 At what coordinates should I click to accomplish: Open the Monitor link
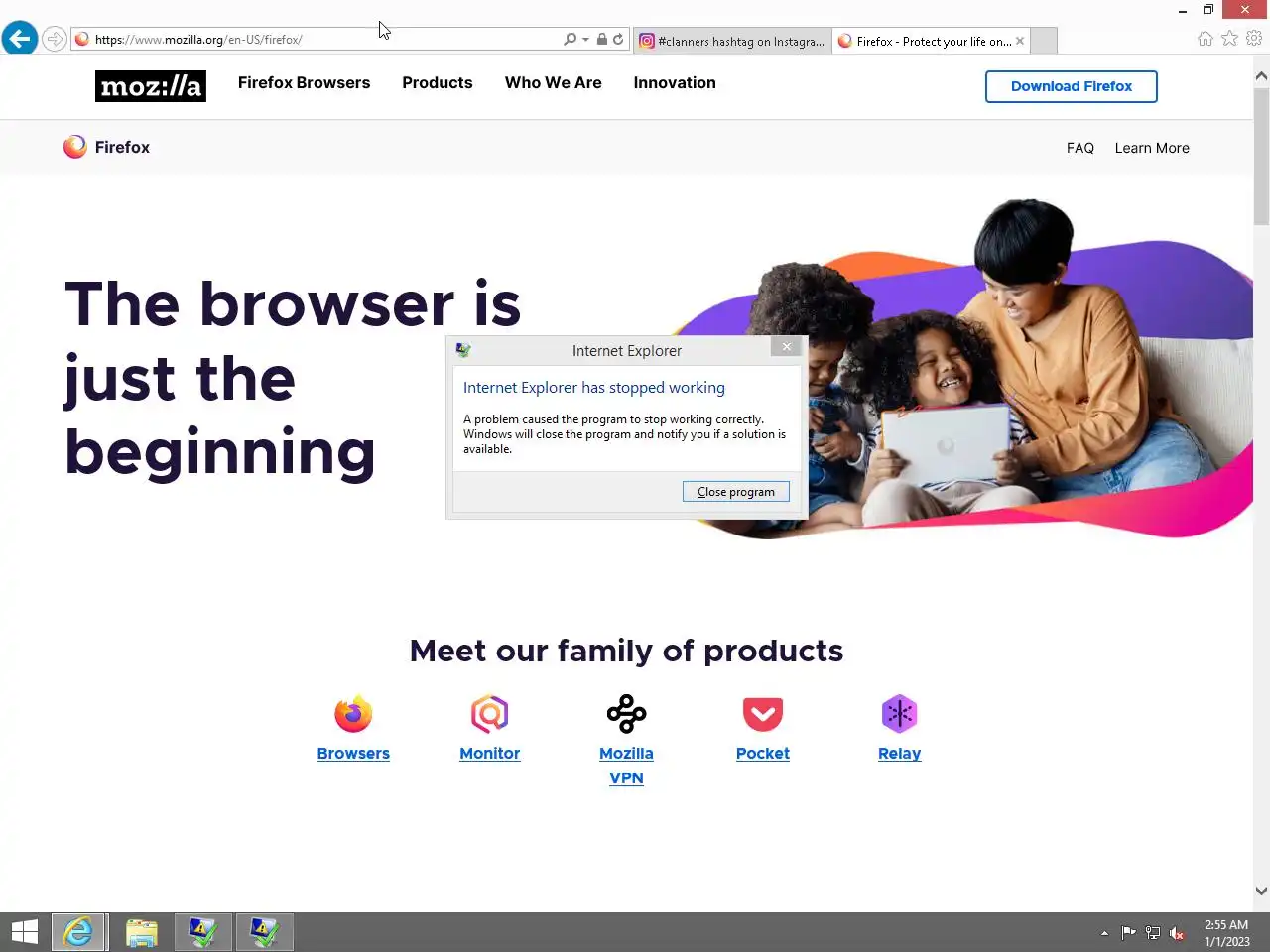[490, 754]
